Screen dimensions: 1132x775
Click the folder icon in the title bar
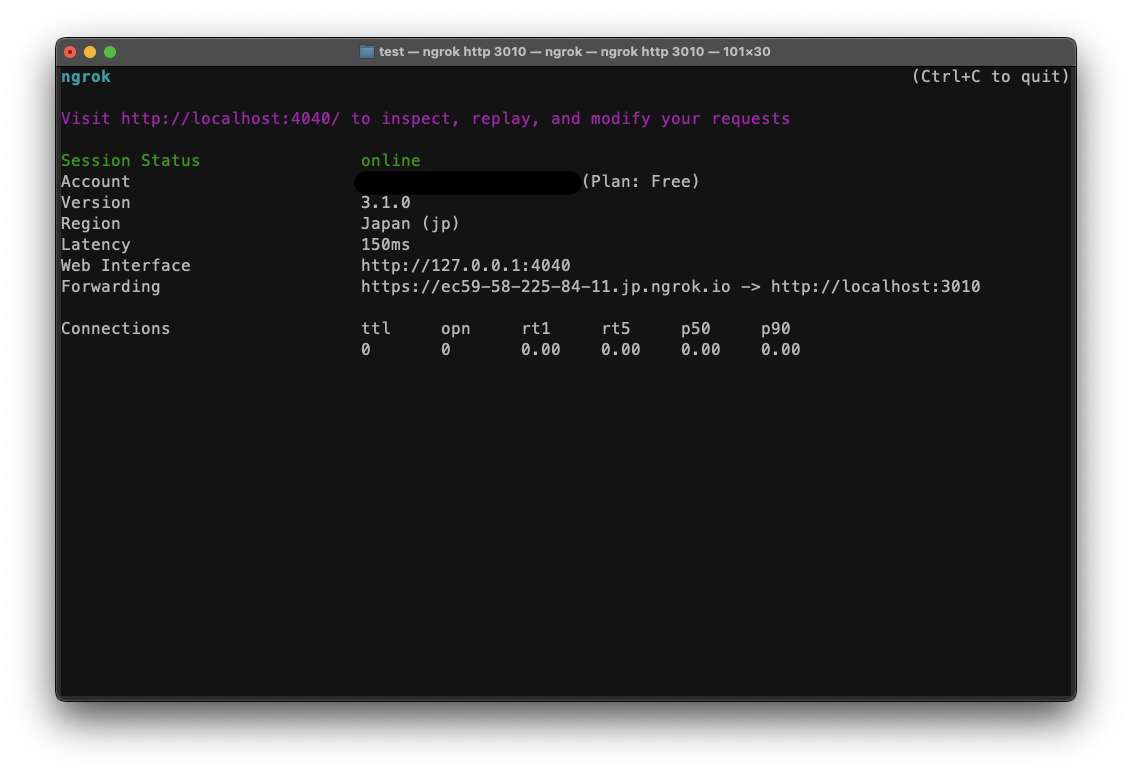367,52
